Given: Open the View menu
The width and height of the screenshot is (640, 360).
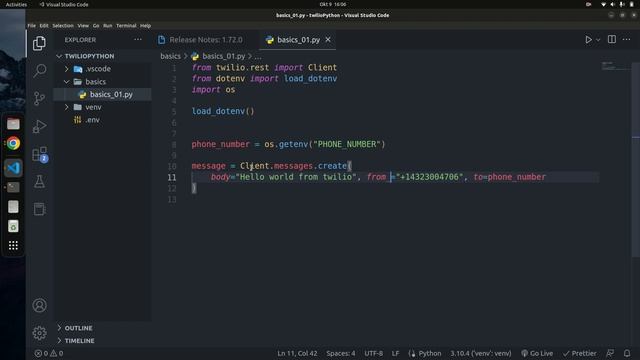Looking at the screenshot, I should (83, 25).
